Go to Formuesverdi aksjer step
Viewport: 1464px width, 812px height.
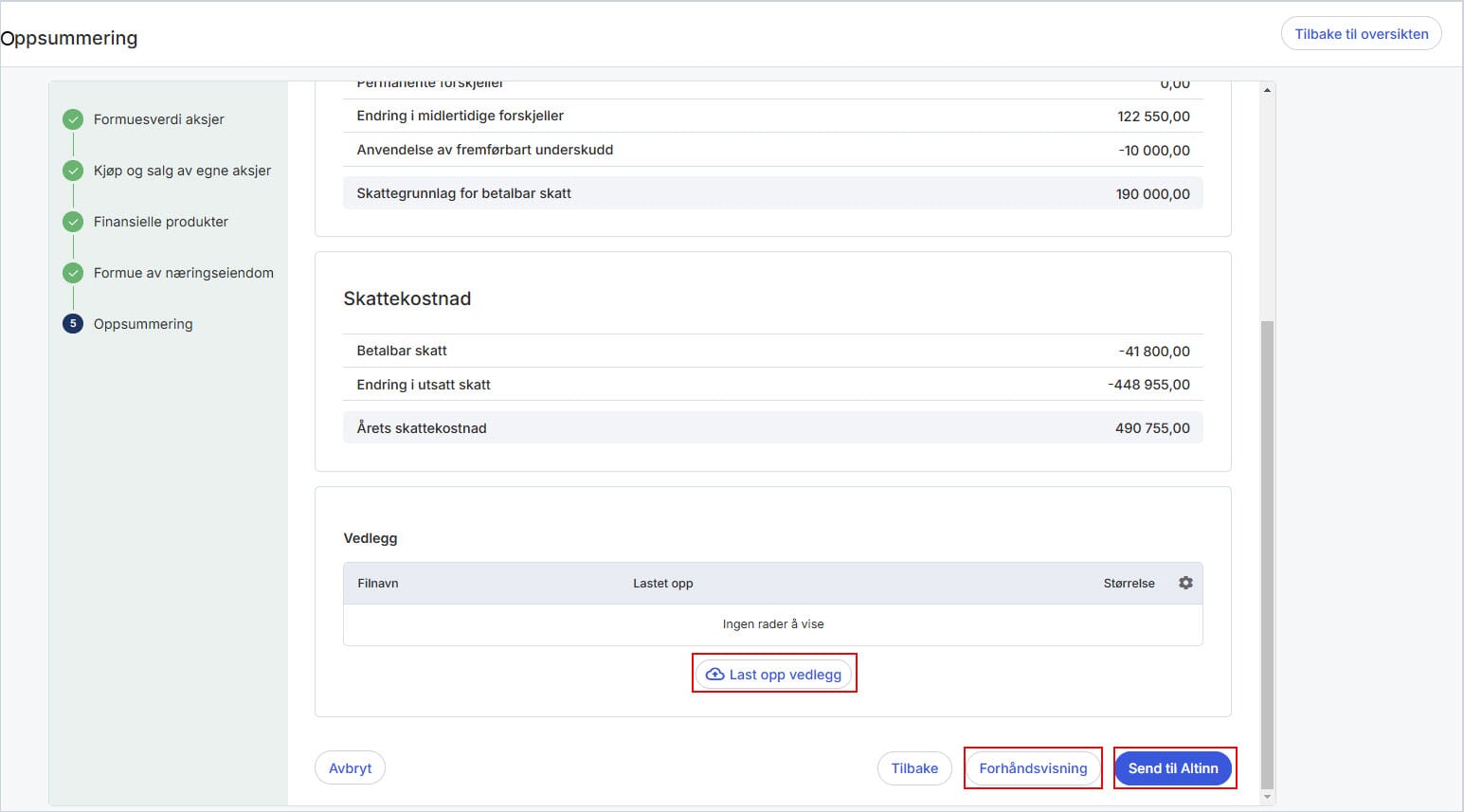[158, 119]
